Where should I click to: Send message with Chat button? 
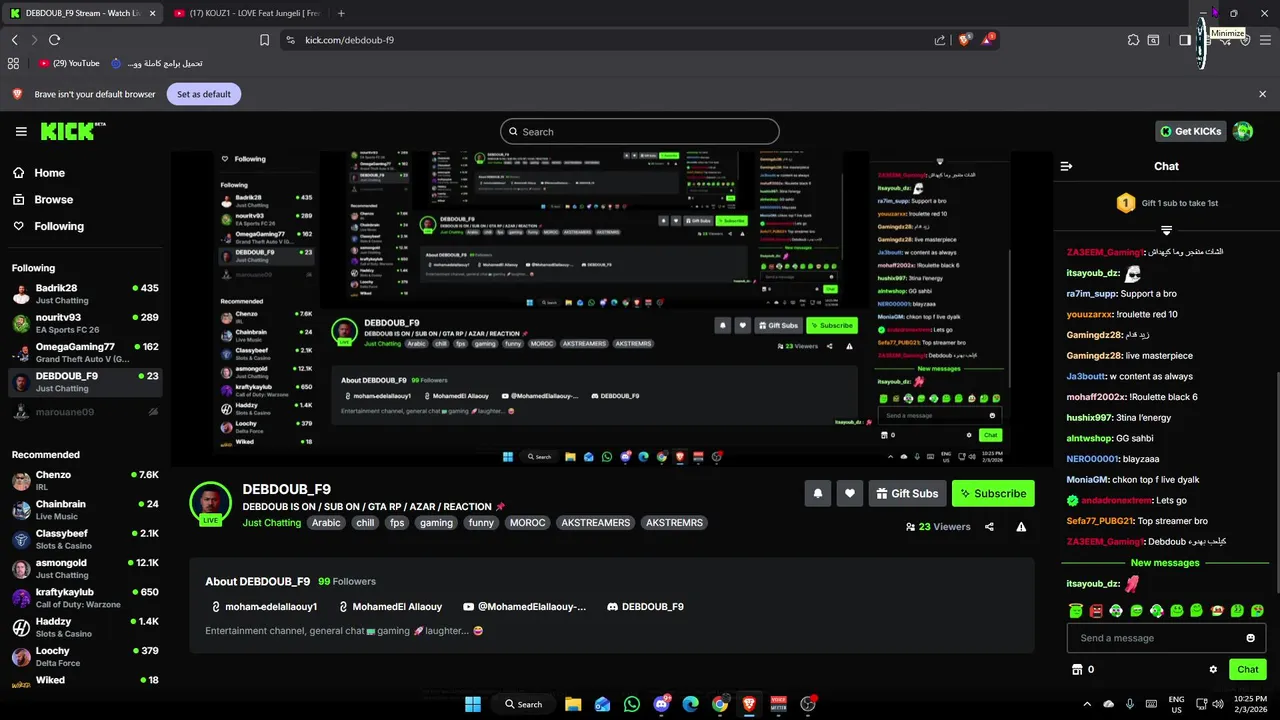point(1248,669)
